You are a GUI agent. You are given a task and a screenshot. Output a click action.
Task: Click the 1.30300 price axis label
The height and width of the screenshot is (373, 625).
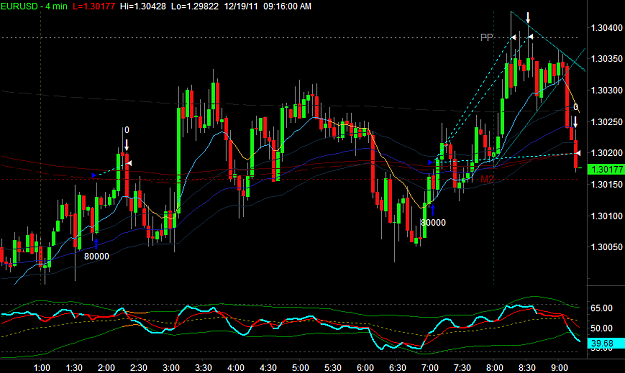click(x=607, y=90)
